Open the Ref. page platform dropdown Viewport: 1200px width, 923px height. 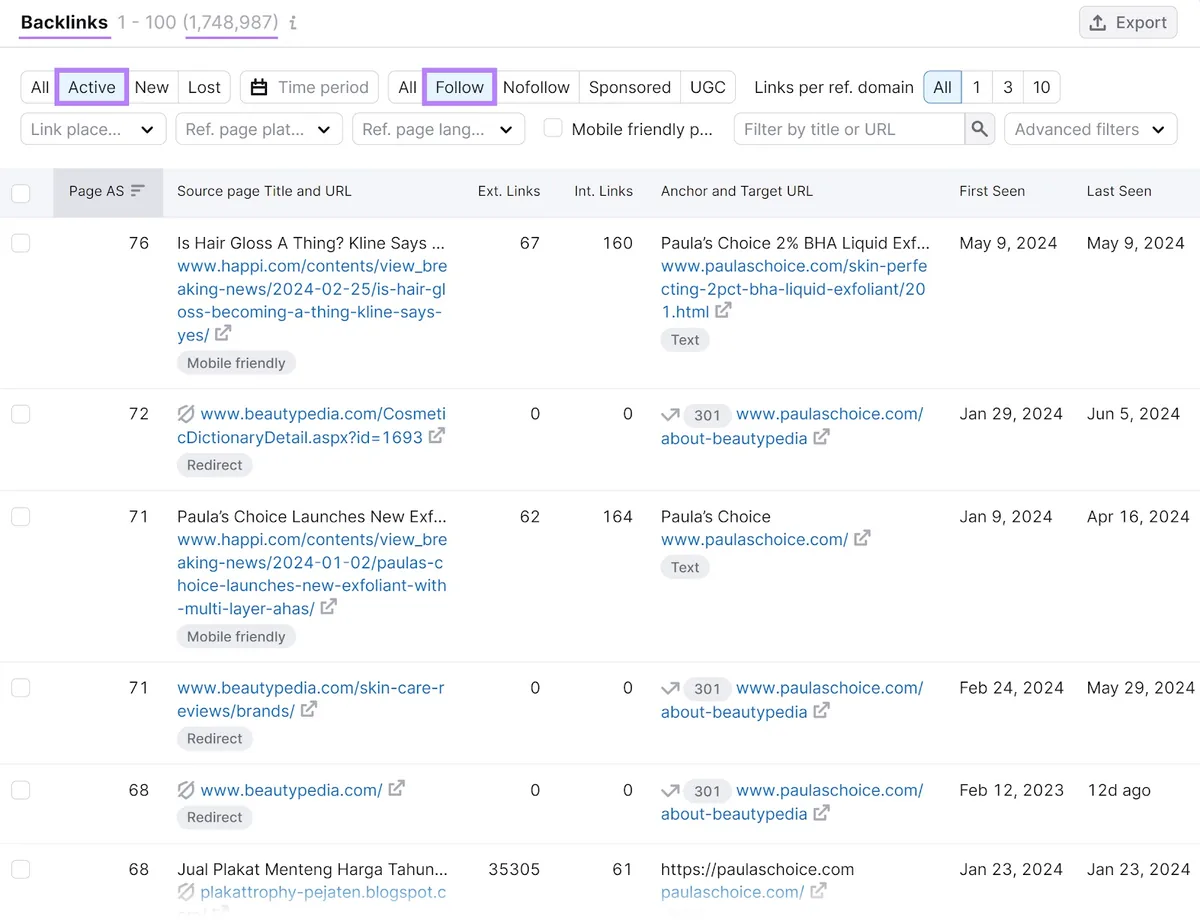coord(259,129)
